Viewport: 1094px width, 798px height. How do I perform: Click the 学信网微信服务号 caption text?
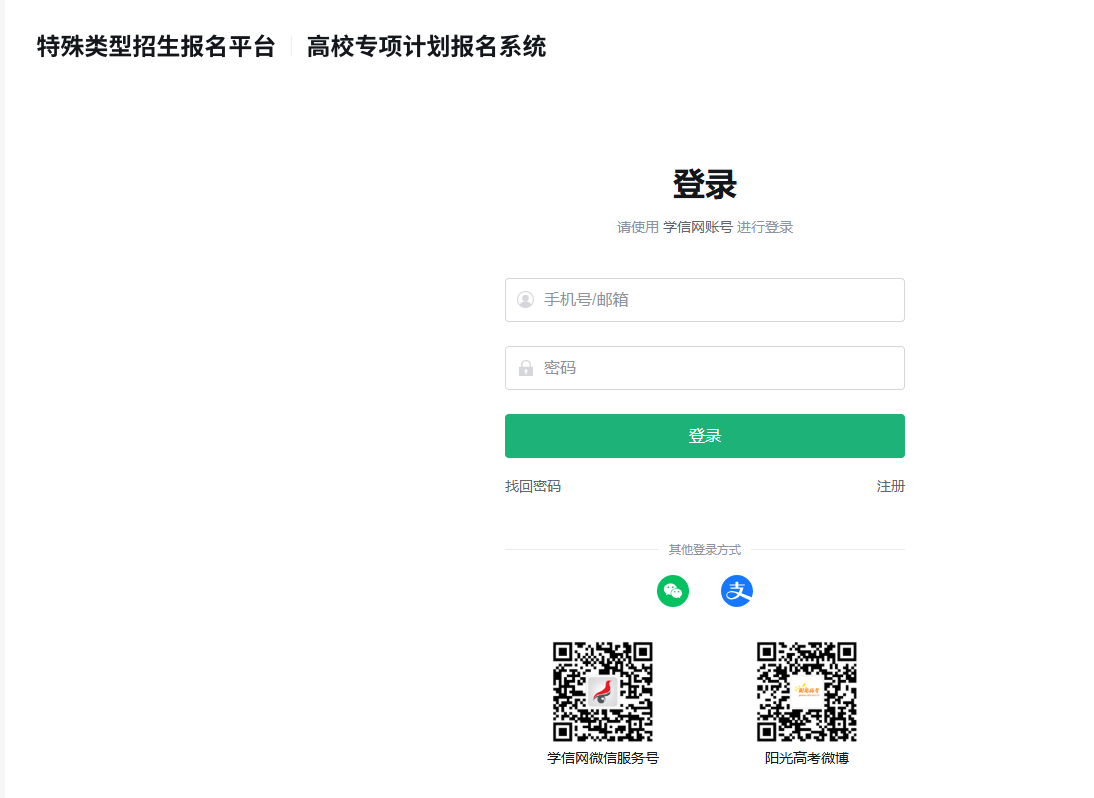point(603,758)
